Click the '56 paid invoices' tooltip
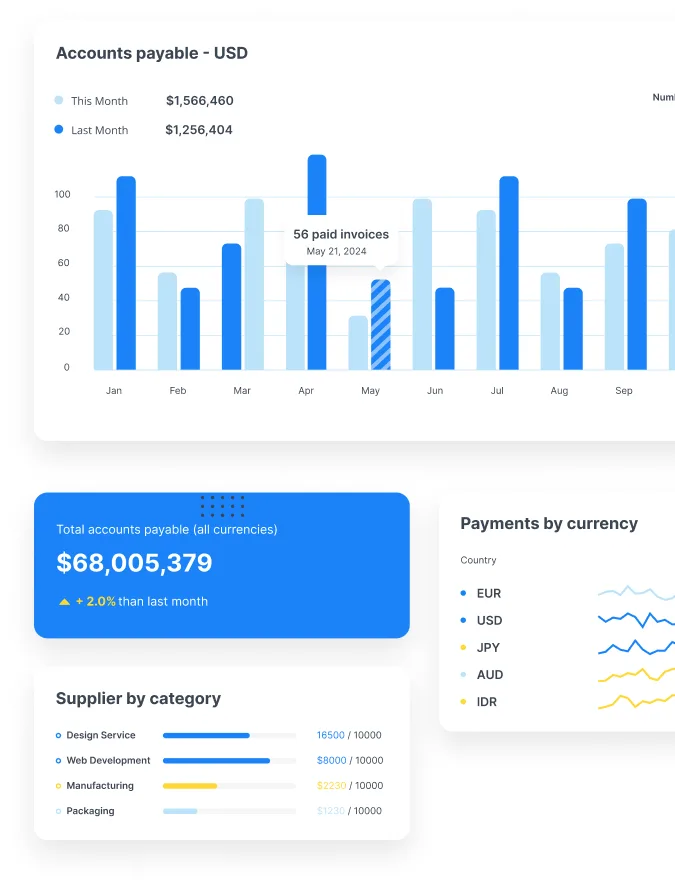 click(341, 243)
